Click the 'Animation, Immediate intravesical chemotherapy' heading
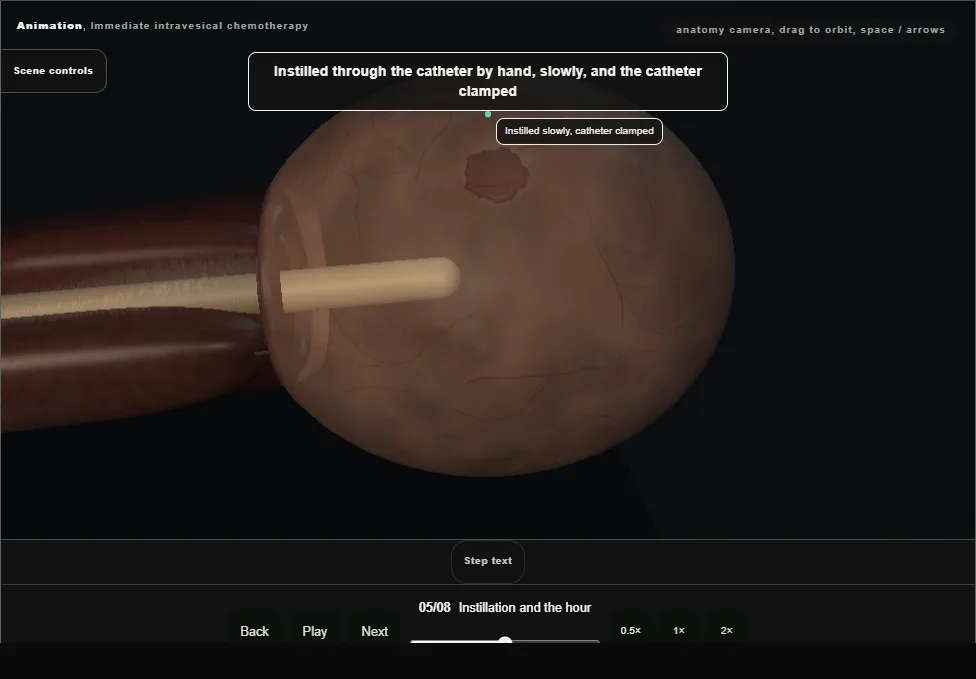The image size is (976, 679). point(162,26)
